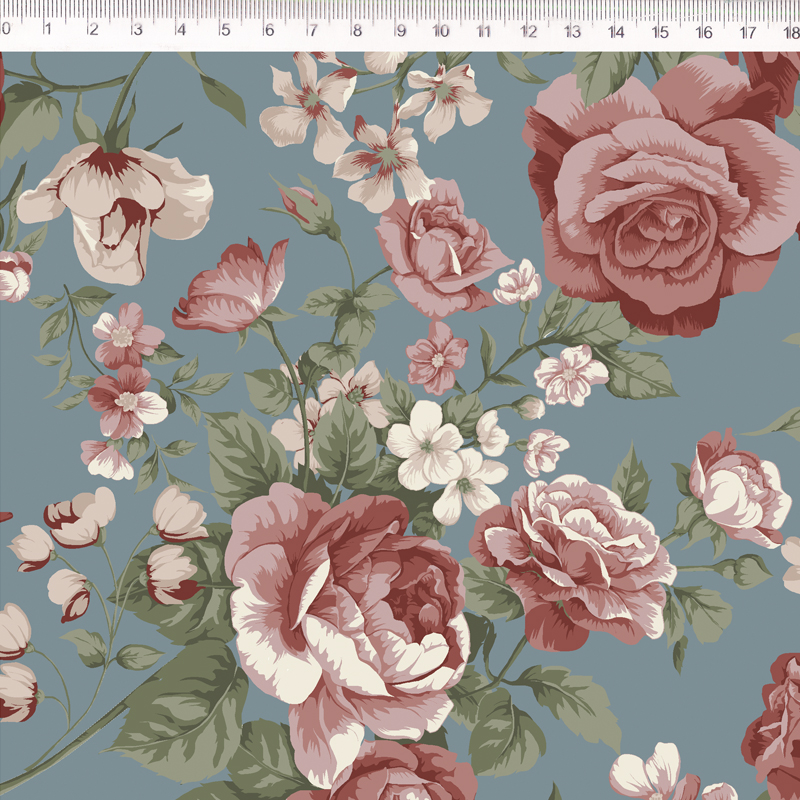Click the 10 mark on the ruler
The image size is (800, 800).
440,30
